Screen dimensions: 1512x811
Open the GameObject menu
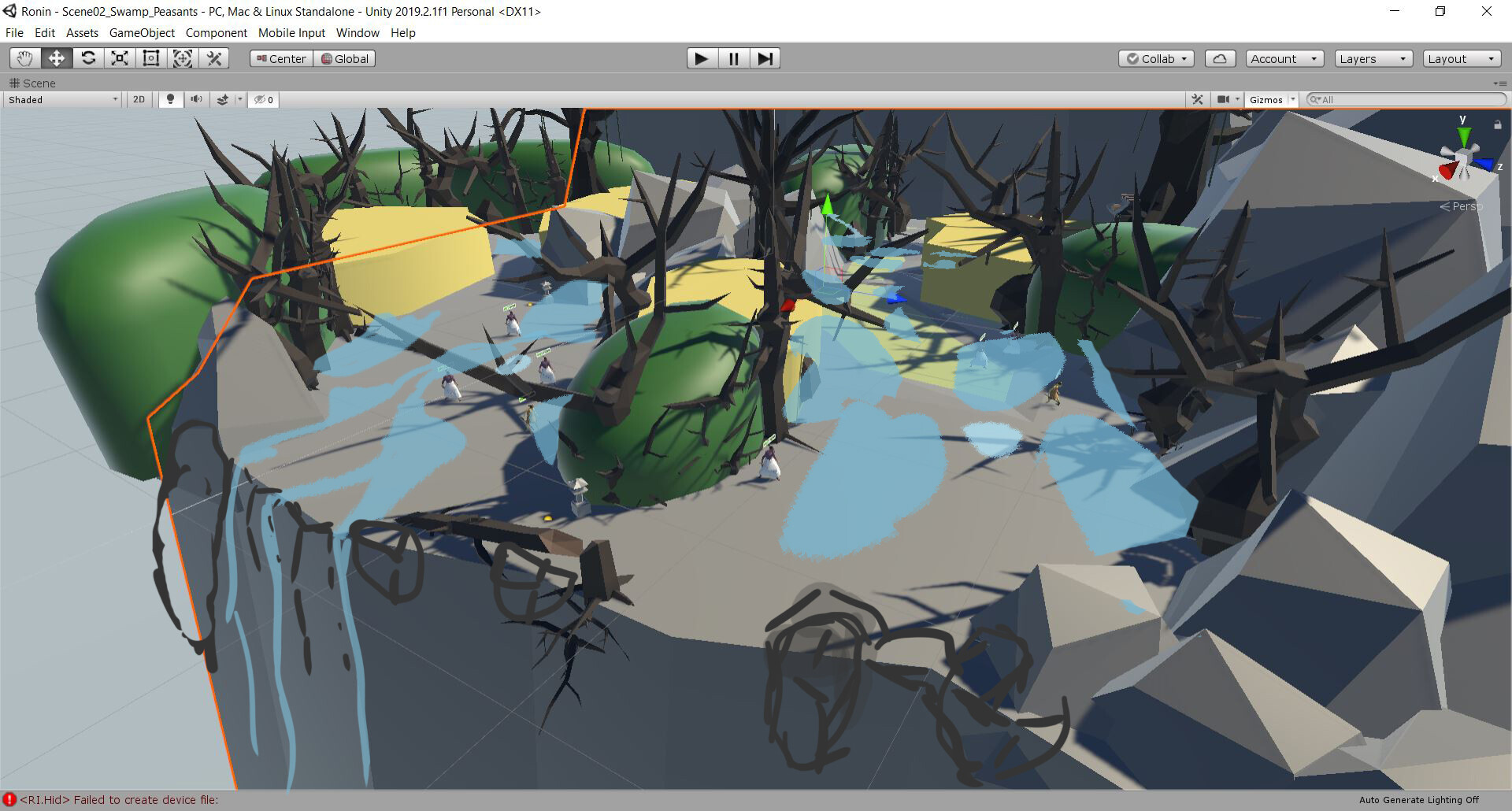click(142, 32)
